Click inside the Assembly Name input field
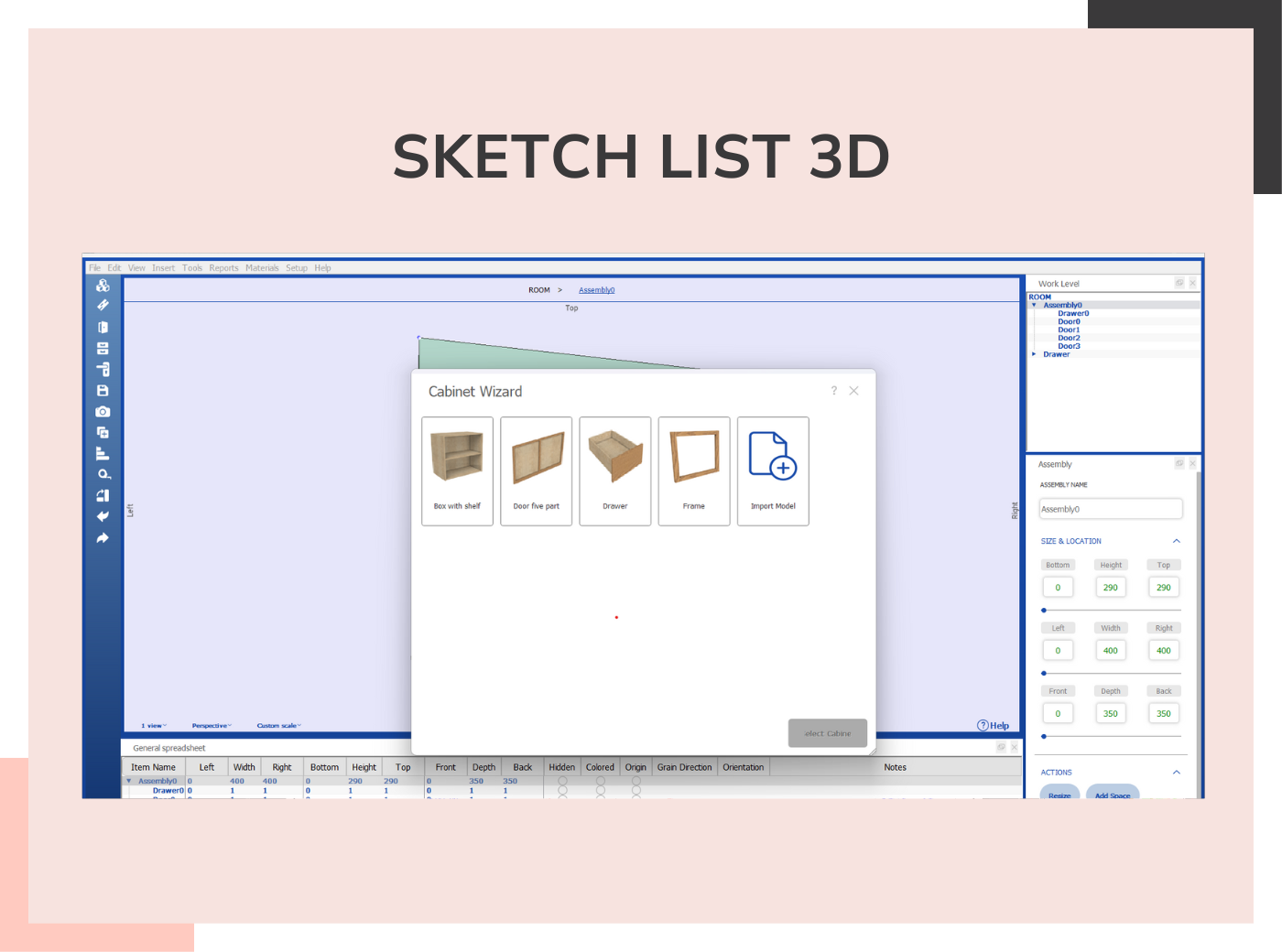This screenshot has height=952, width=1282. click(x=1111, y=508)
